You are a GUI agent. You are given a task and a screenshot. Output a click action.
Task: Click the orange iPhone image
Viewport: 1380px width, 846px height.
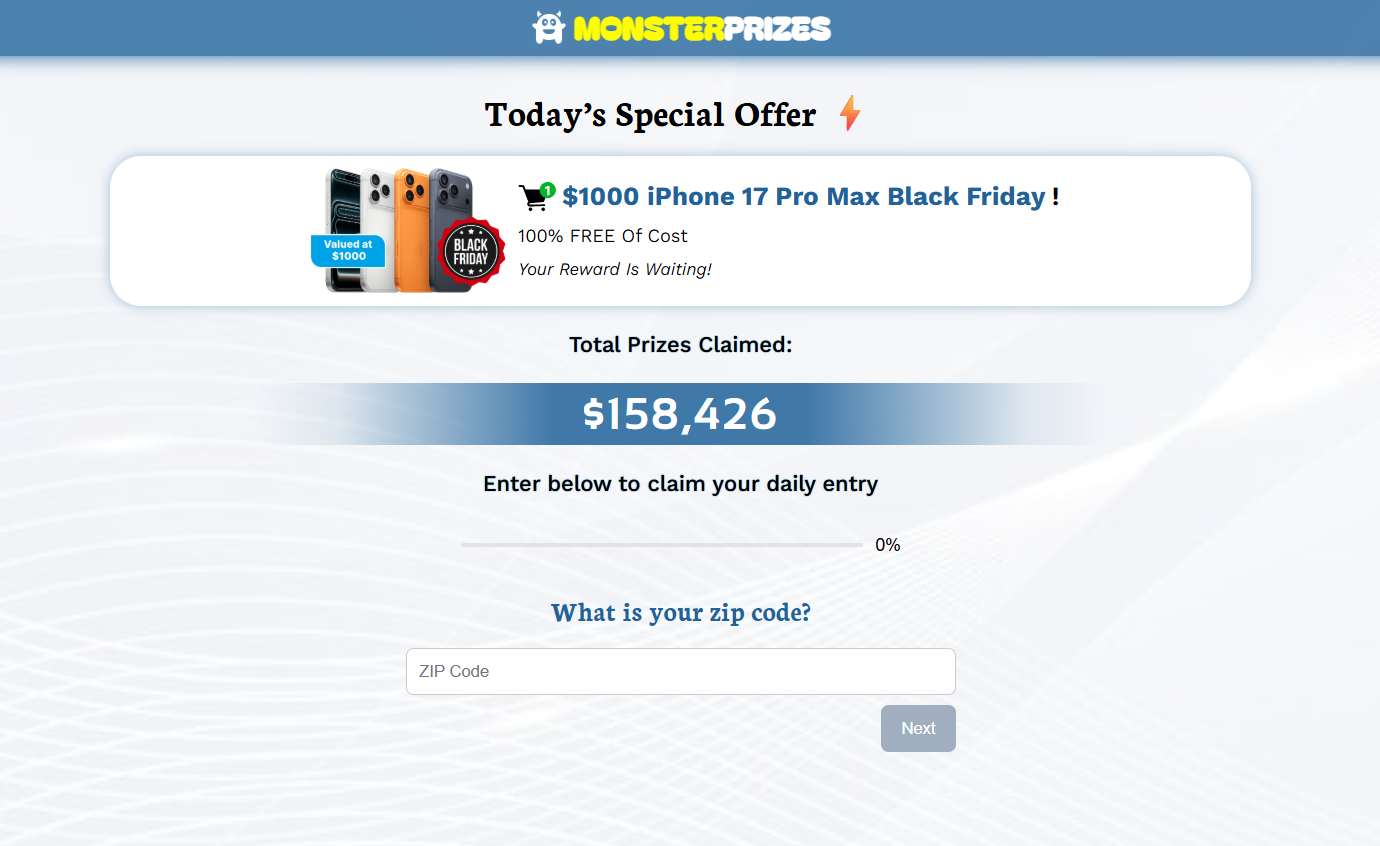click(411, 230)
